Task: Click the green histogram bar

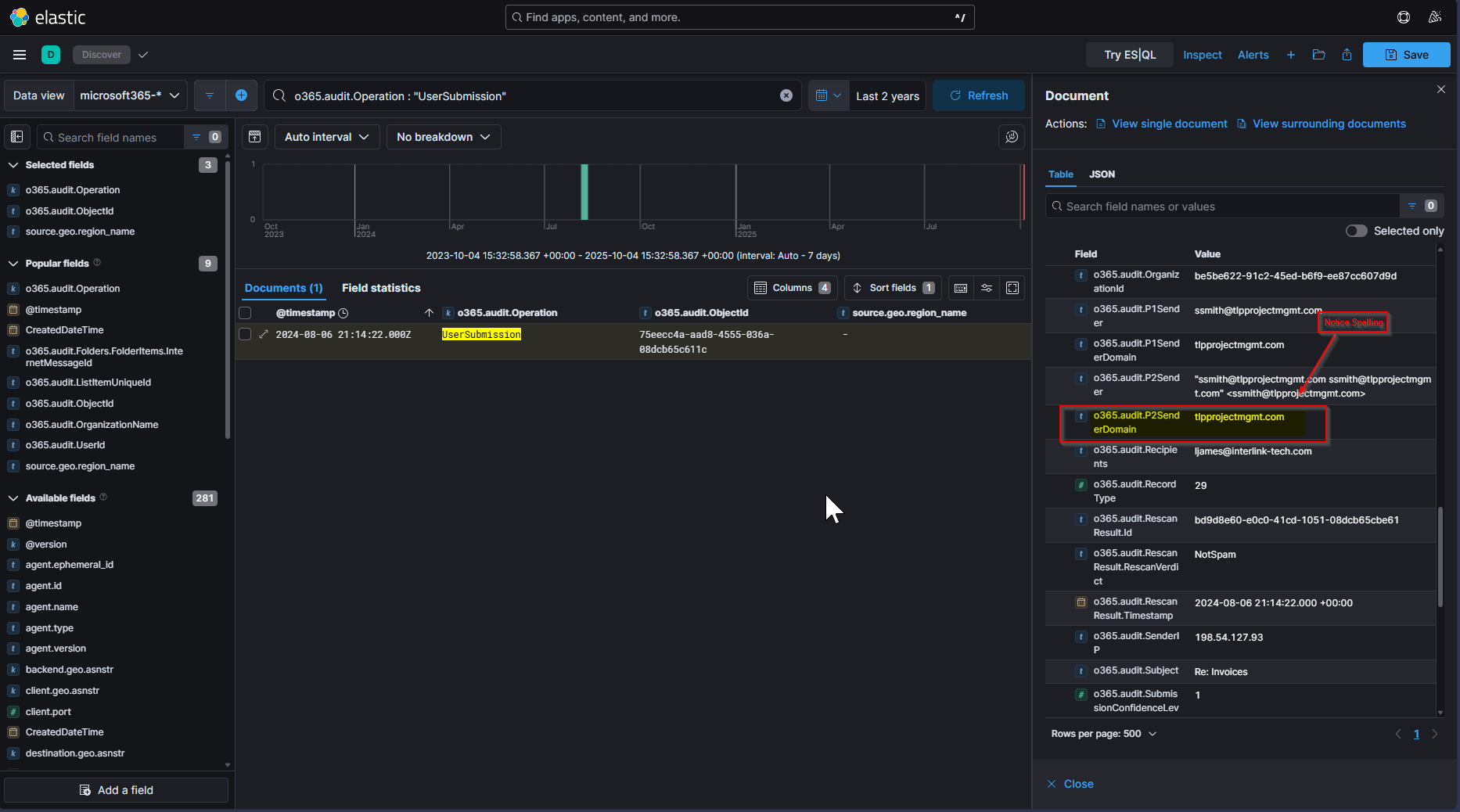Action: [584, 192]
